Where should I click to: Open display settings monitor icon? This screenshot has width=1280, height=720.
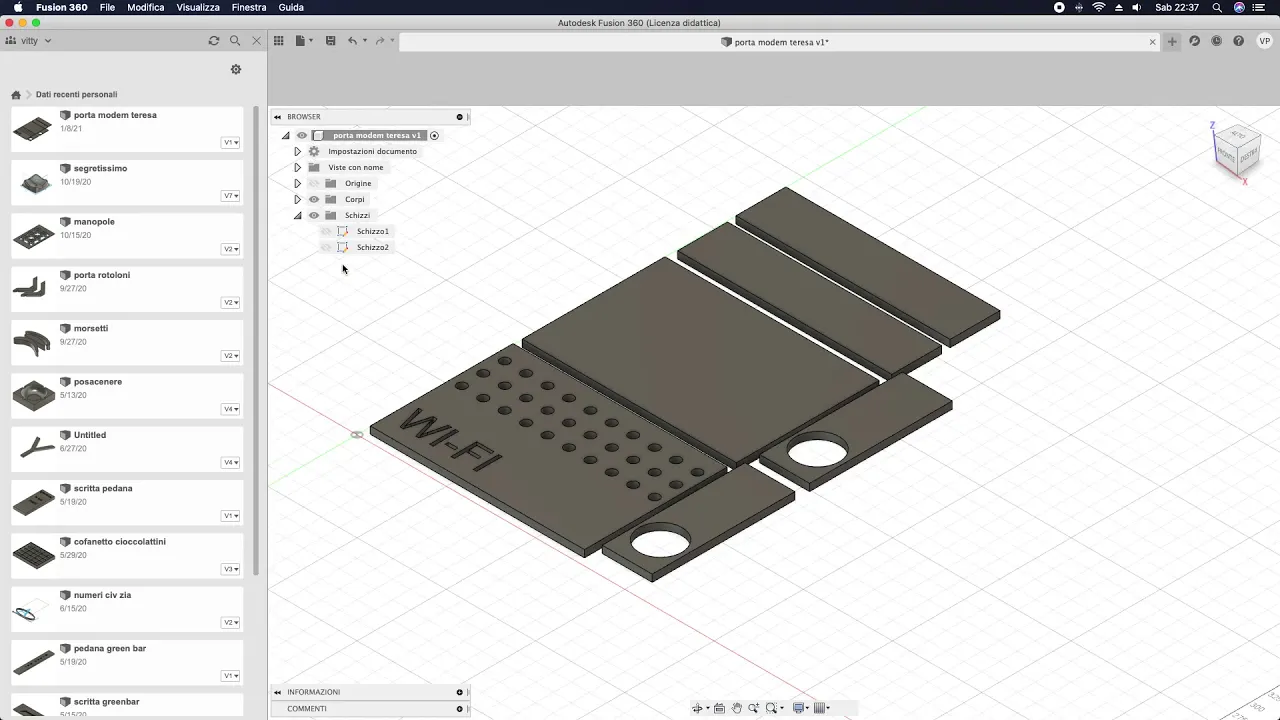(x=800, y=708)
